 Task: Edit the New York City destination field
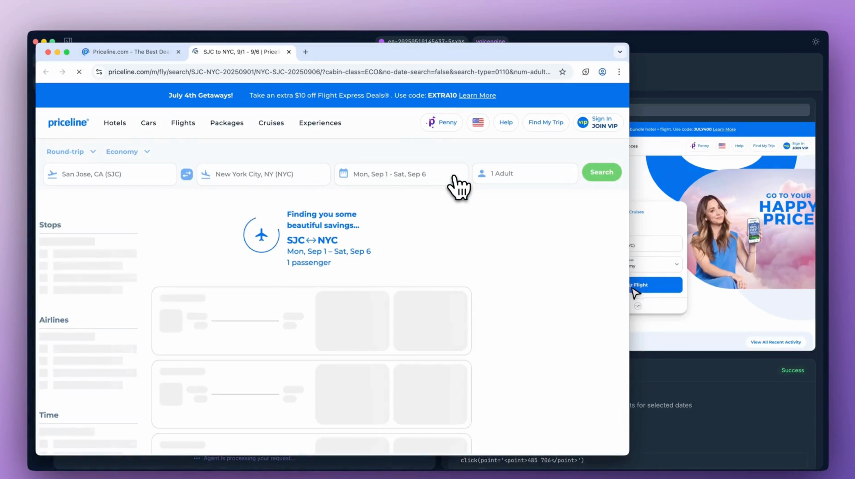tap(263, 174)
